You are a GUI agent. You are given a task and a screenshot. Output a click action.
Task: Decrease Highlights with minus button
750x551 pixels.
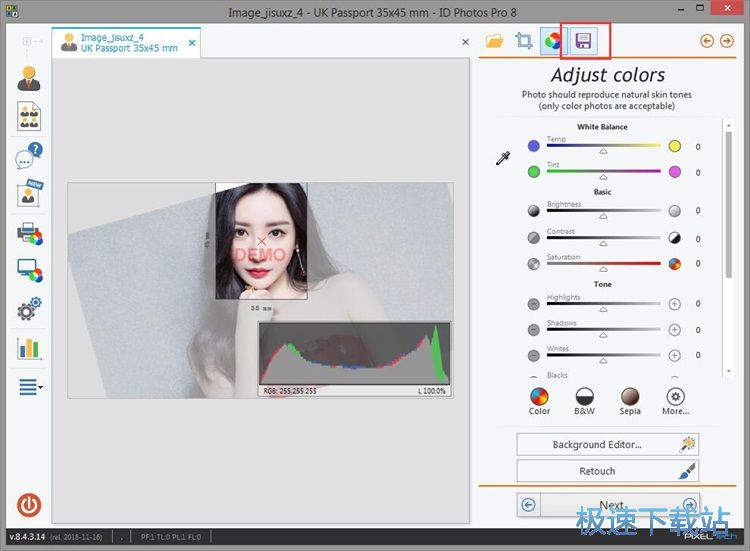point(534,304)
